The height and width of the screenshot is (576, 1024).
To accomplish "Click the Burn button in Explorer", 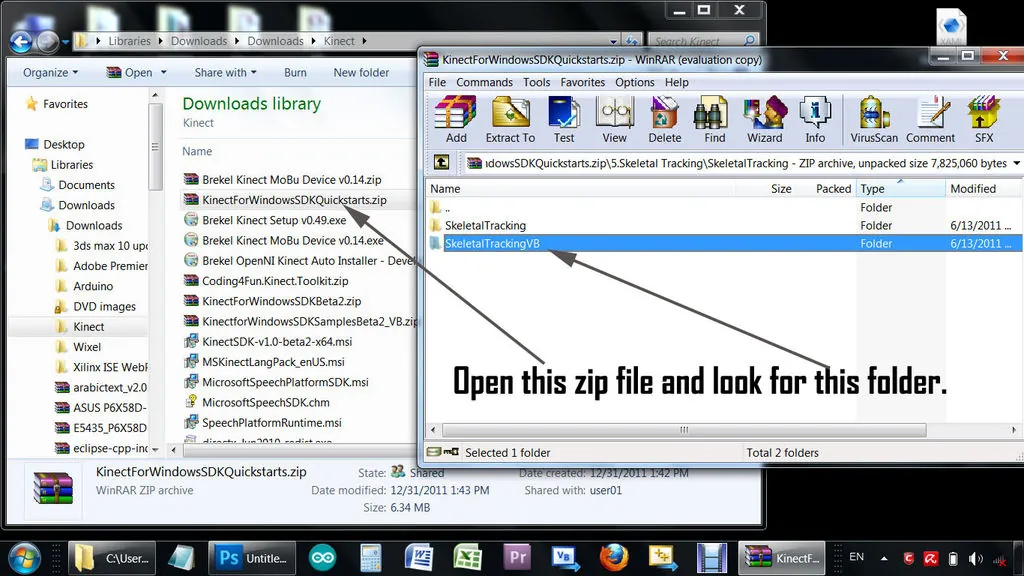I will (295, 73).
